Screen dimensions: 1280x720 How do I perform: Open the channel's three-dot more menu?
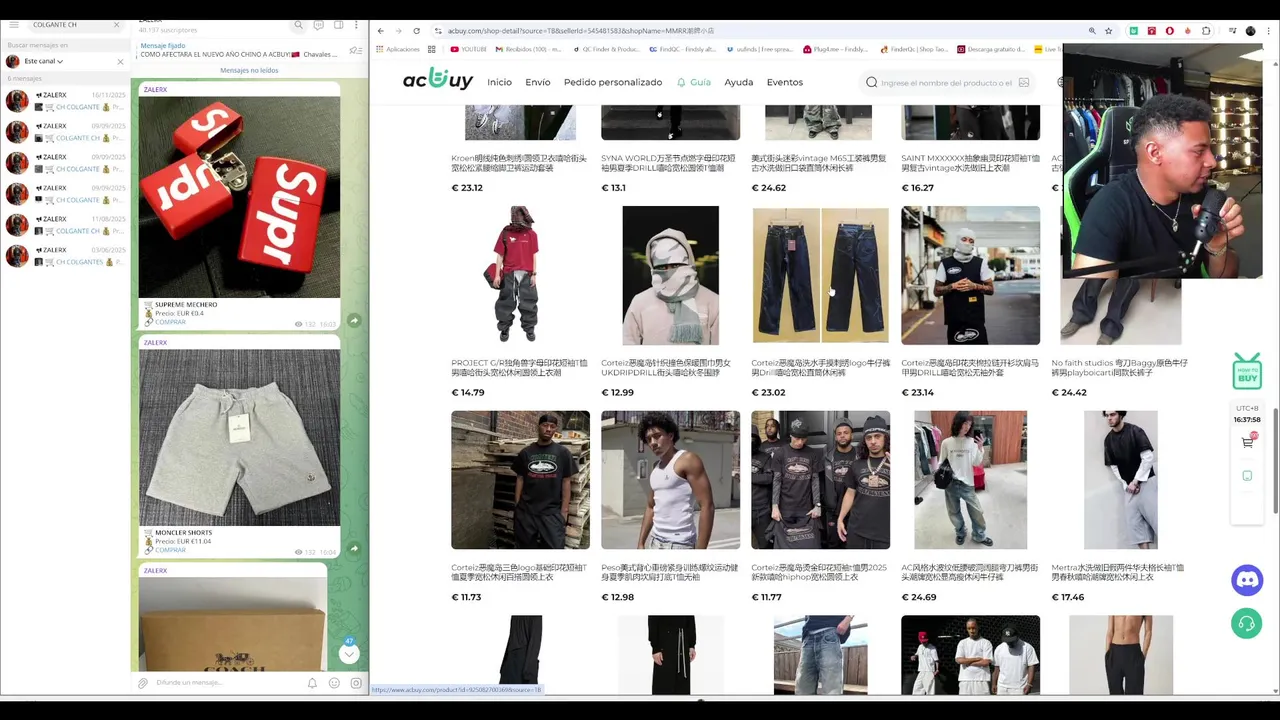click(356, 25)
